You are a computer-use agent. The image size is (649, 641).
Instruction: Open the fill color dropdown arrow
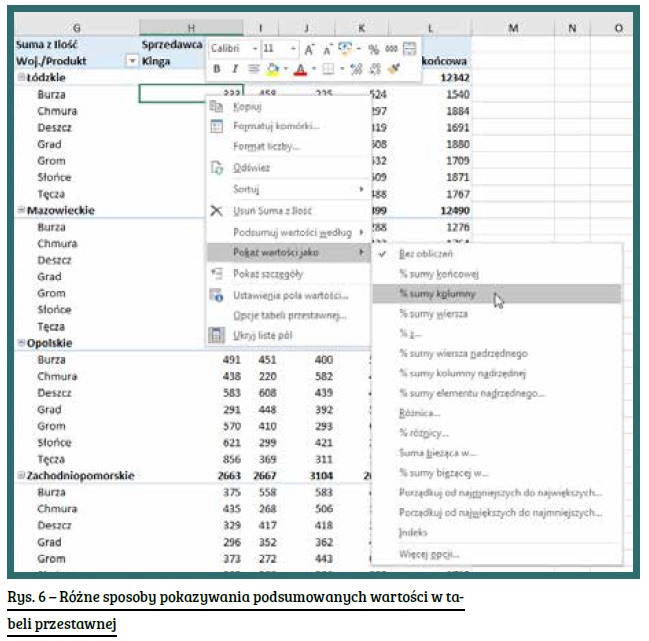click(x=286, y=69)
